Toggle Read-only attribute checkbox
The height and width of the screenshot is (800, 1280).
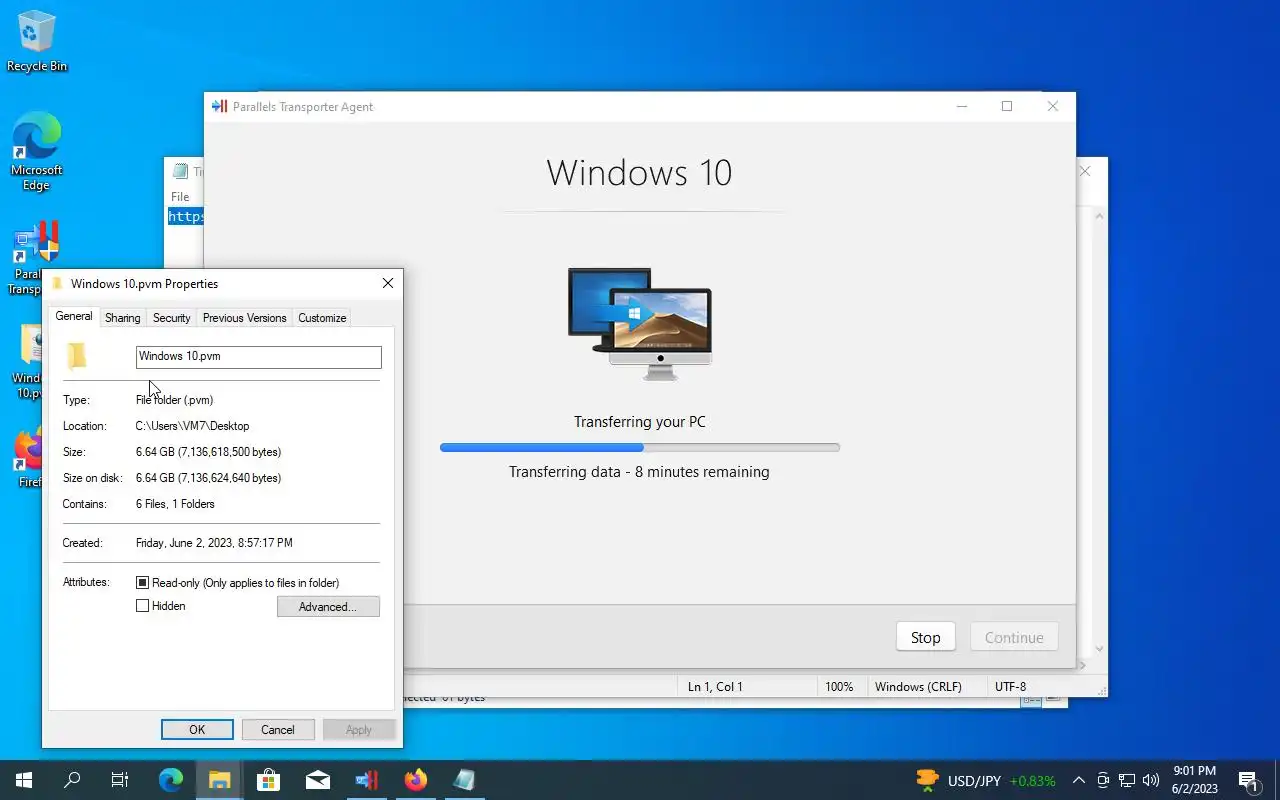pyautogui.click(x=142, y=582)
